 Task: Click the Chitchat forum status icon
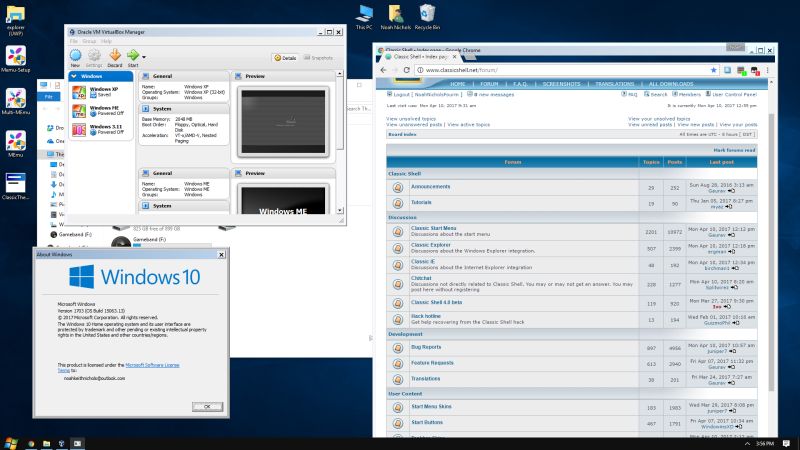[397, 284]
